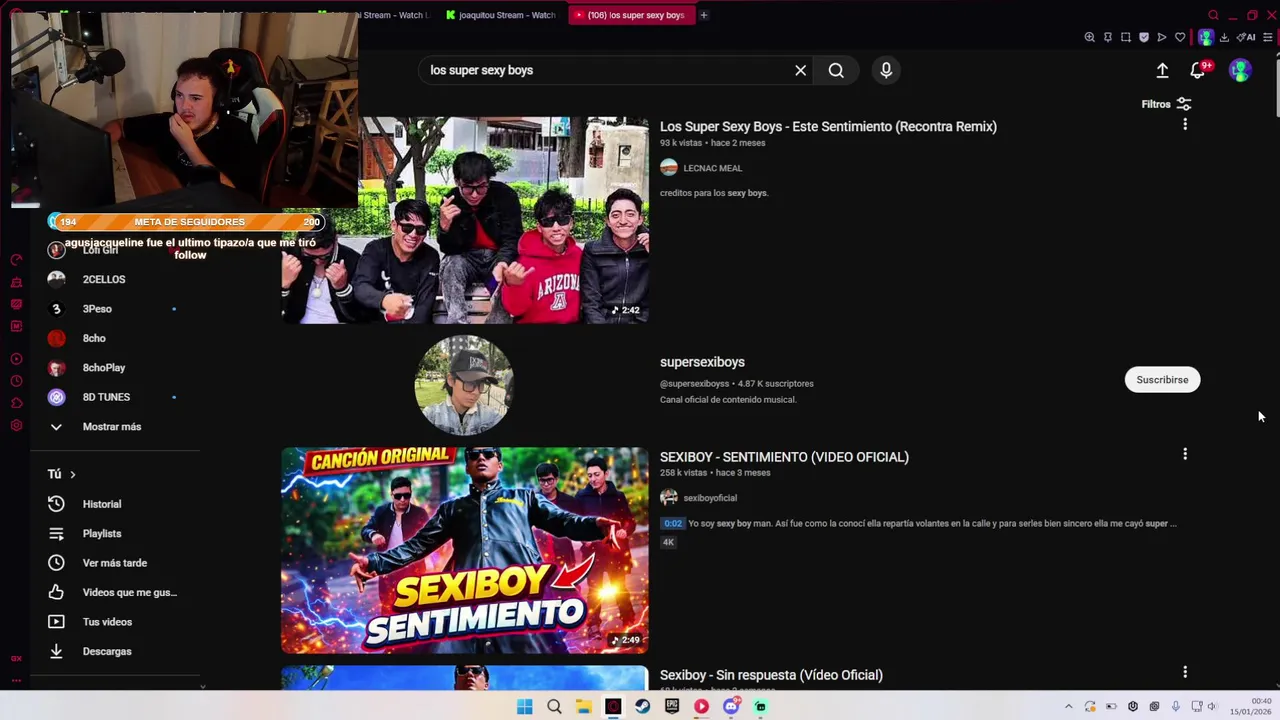Open Windows taskbar search
The height and width of the screenshot is (720, 1280).
tap(554, 707)
